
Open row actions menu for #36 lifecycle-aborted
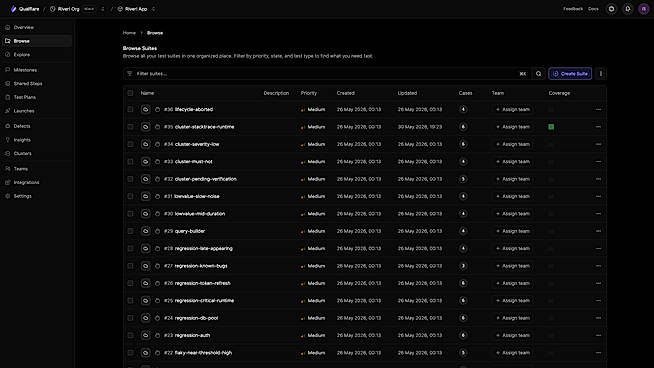[x=599, y=109]
